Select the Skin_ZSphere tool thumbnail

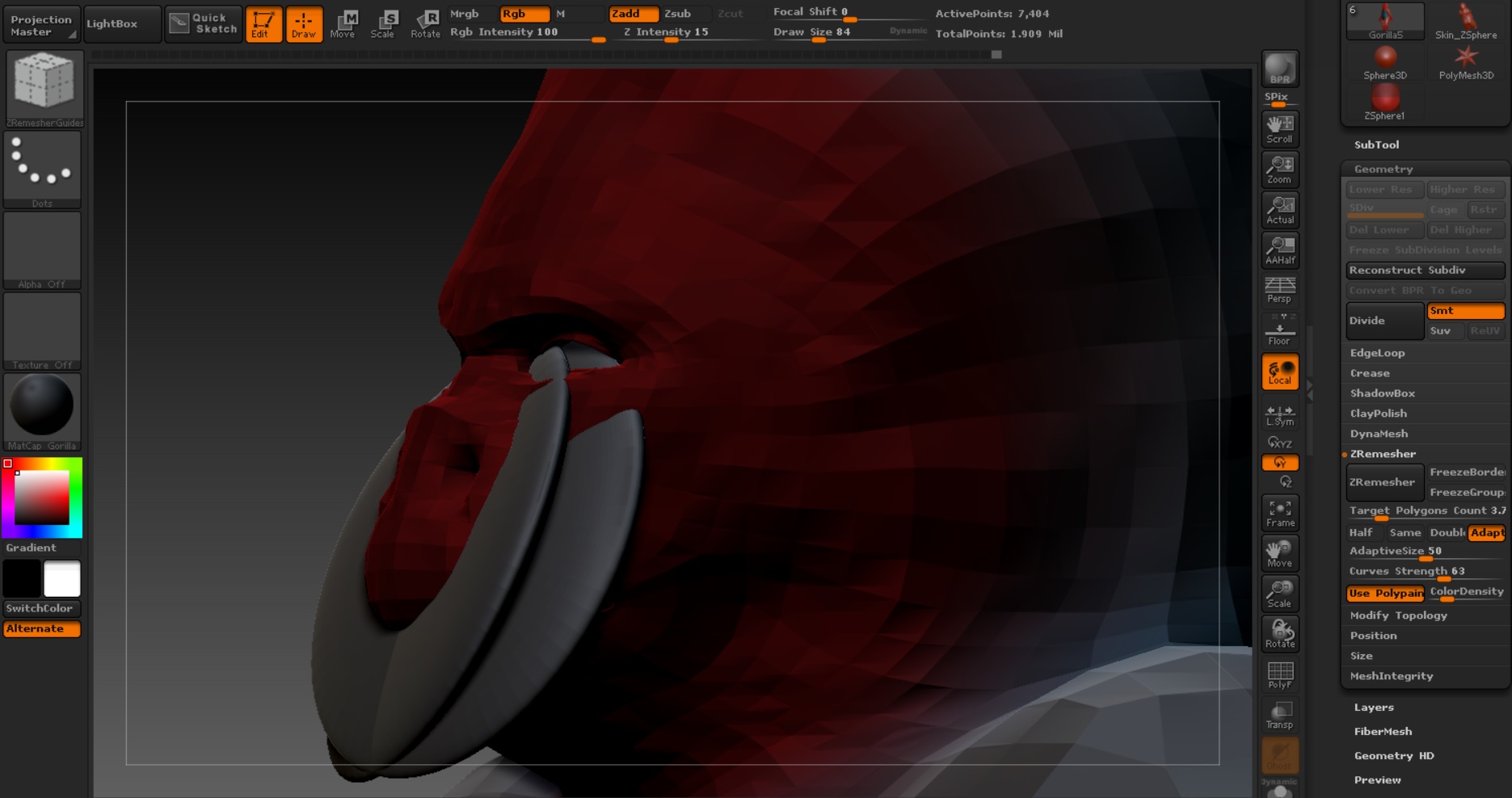coord(1466,22)
